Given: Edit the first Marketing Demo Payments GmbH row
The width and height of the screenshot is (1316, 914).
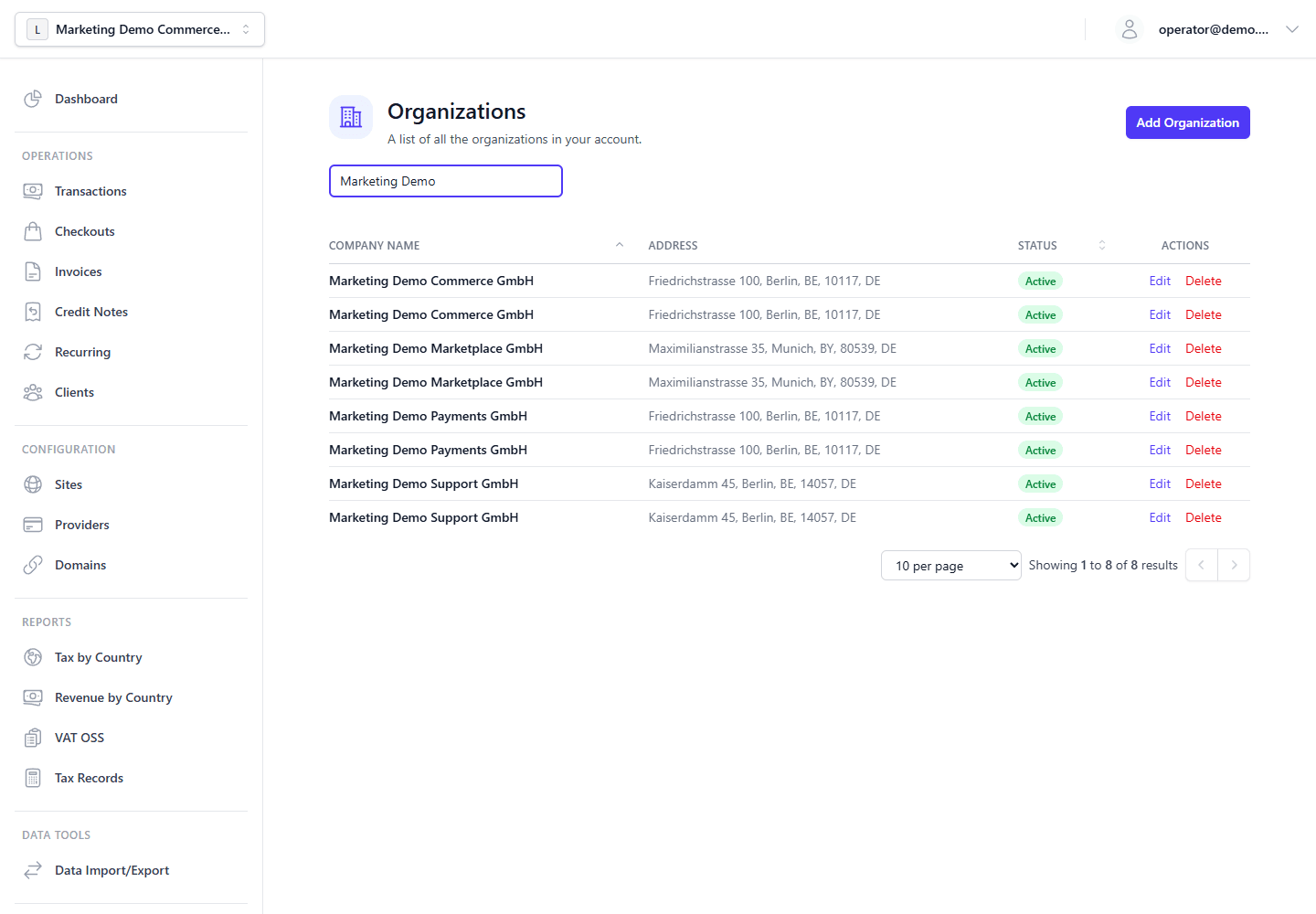Looking at the screenshot, I should point(1160,416).
